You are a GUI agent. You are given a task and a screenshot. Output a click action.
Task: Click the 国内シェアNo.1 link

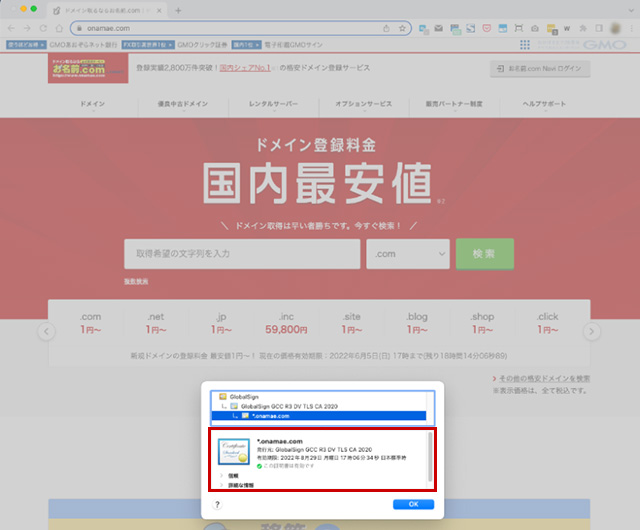tap(245, 68)
